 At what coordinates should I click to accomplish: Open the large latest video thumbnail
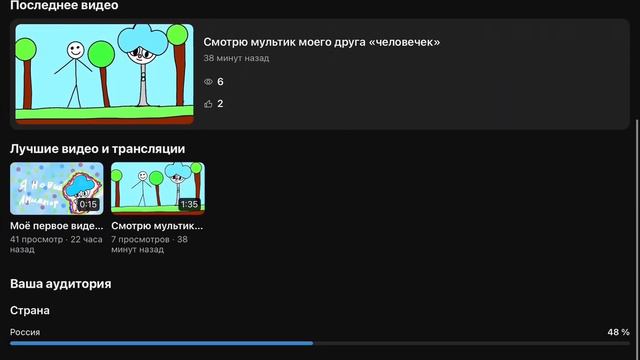(104, 74)
